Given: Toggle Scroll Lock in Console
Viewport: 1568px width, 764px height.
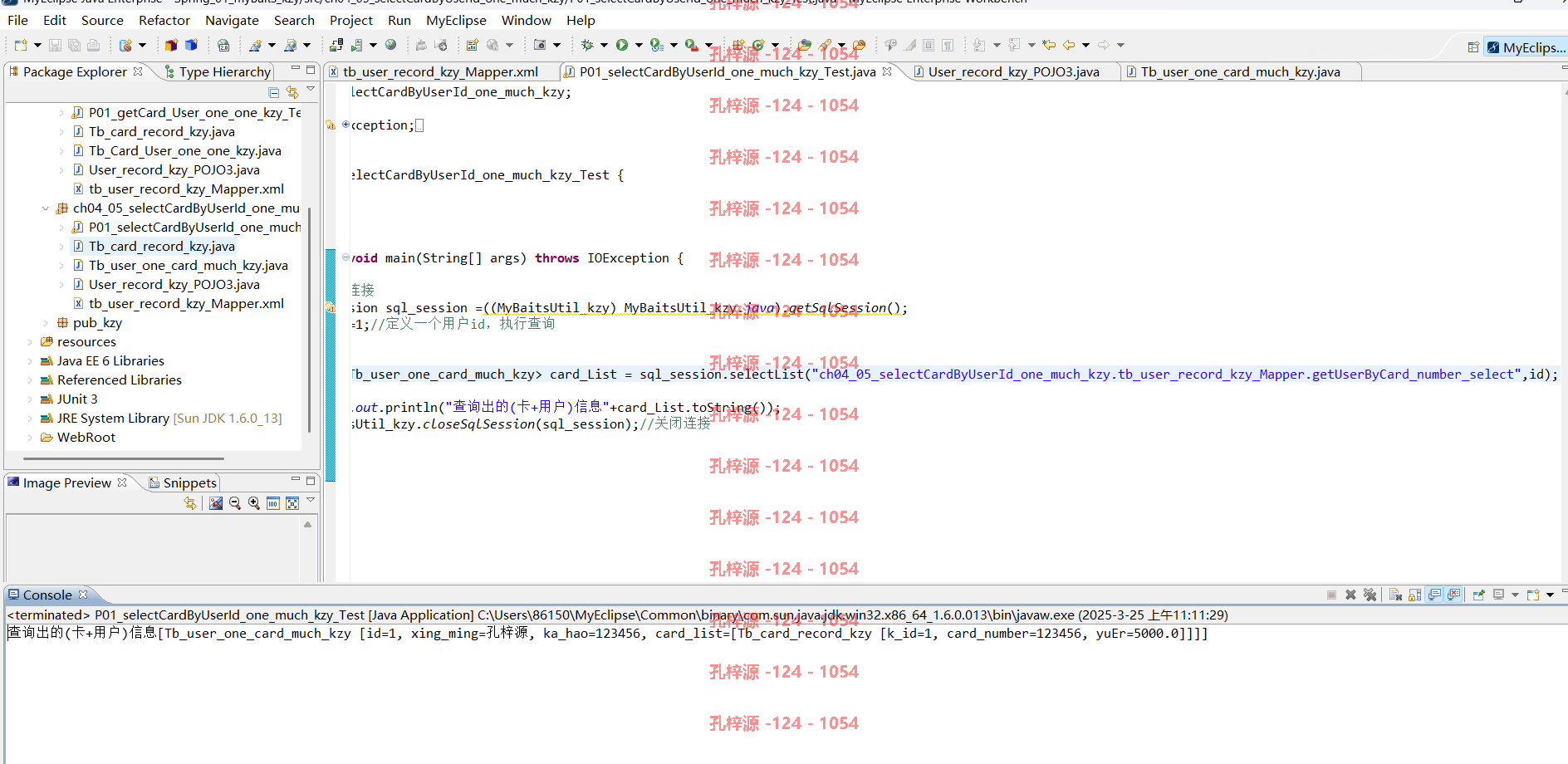Looking at the screenshot, I should tap(1415, 595).
